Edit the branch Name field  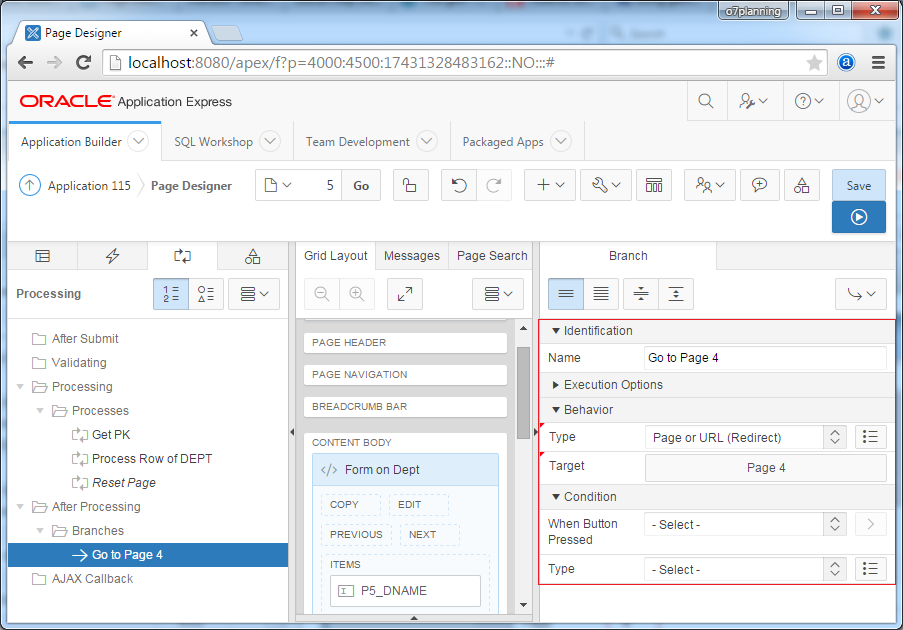point(765,358)
